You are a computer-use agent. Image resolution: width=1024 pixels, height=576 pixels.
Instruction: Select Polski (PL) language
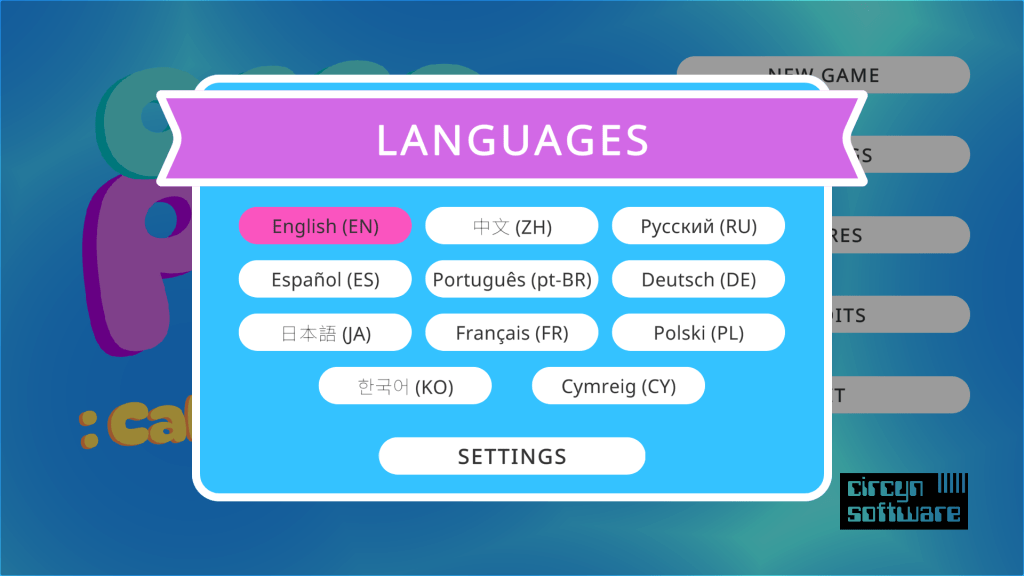point(698,333)
